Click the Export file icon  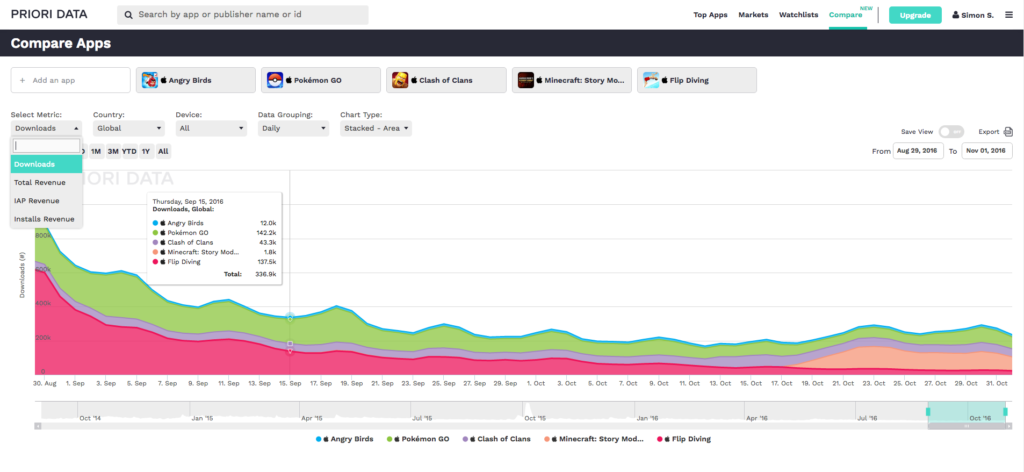pyautogui.click(x=1008, y=132)
